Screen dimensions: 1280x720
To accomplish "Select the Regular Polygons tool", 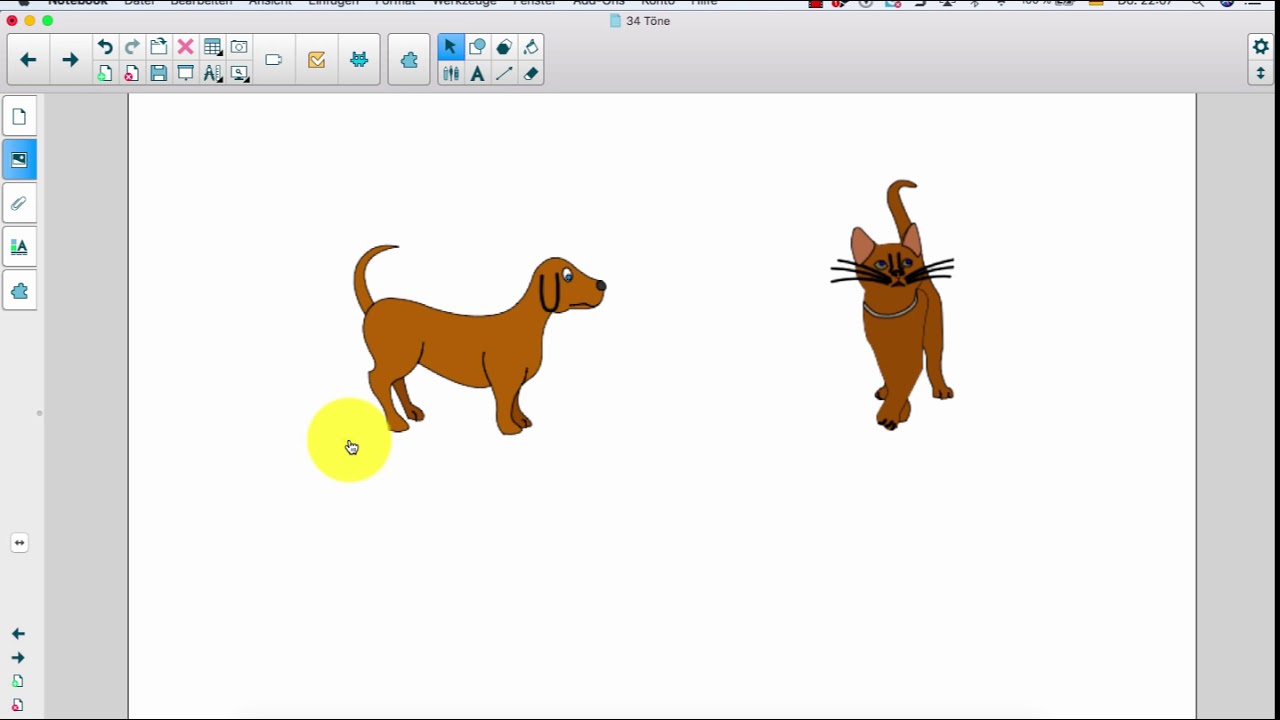I will click(504, 47).
